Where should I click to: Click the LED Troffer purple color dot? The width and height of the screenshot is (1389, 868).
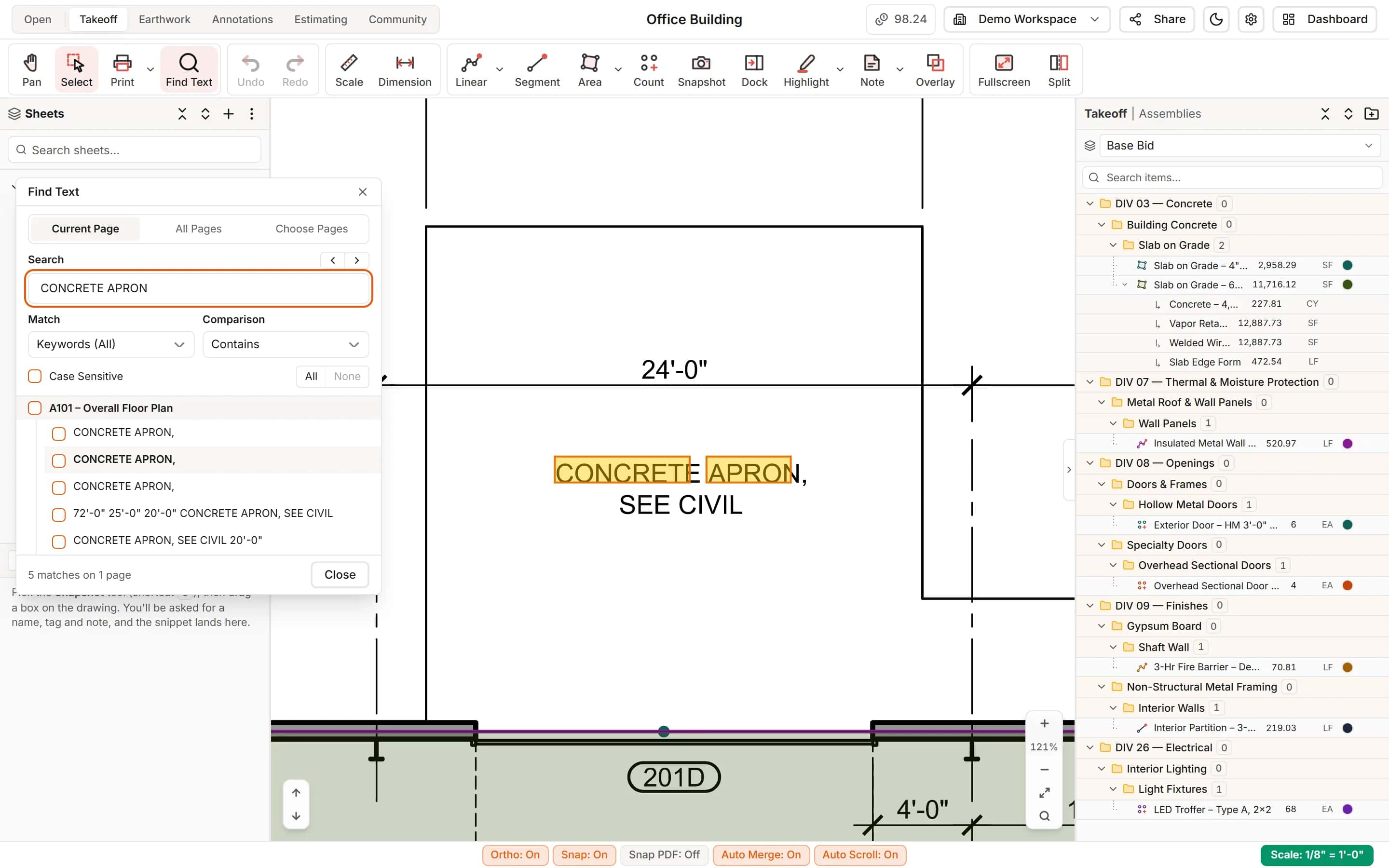(1348, 809)
